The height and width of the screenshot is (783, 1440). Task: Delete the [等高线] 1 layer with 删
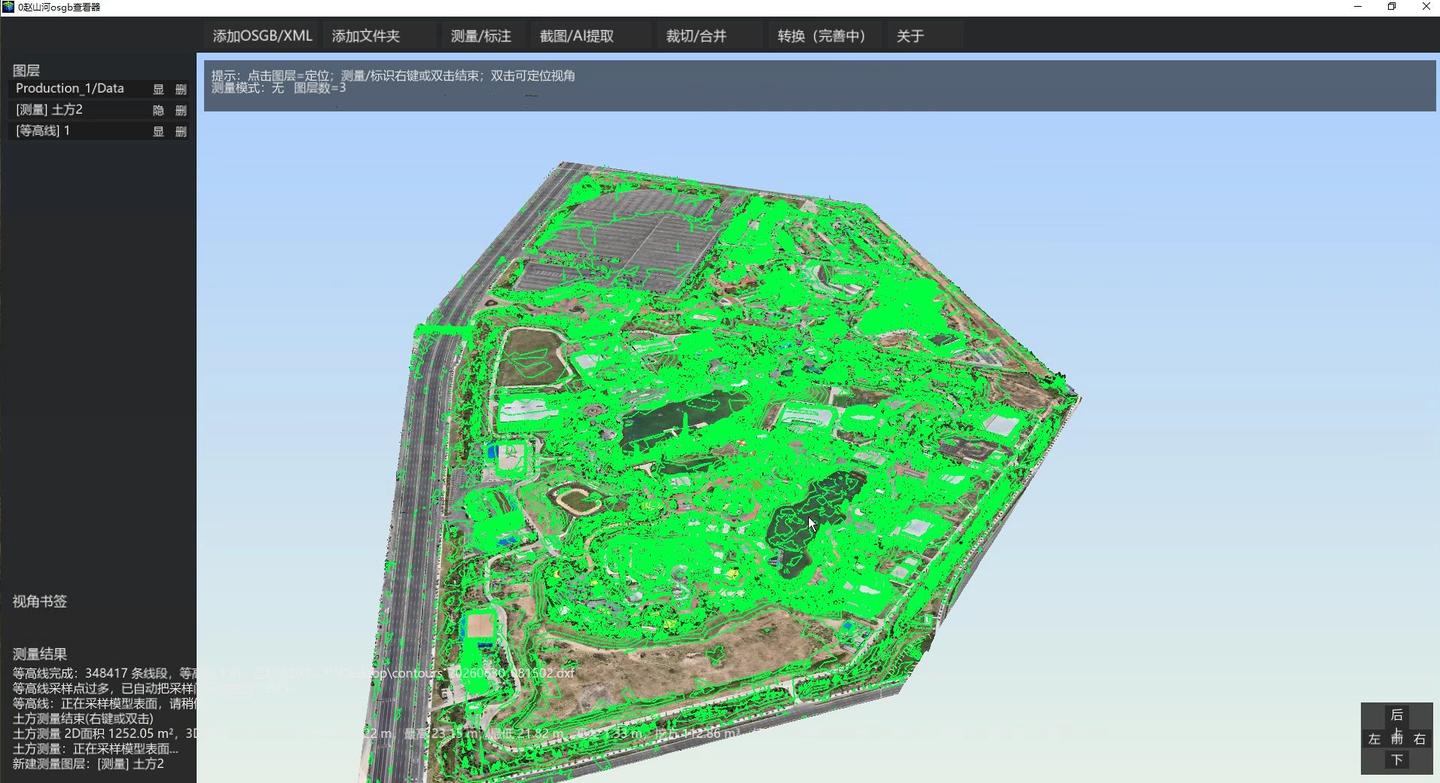pos(181,131)
